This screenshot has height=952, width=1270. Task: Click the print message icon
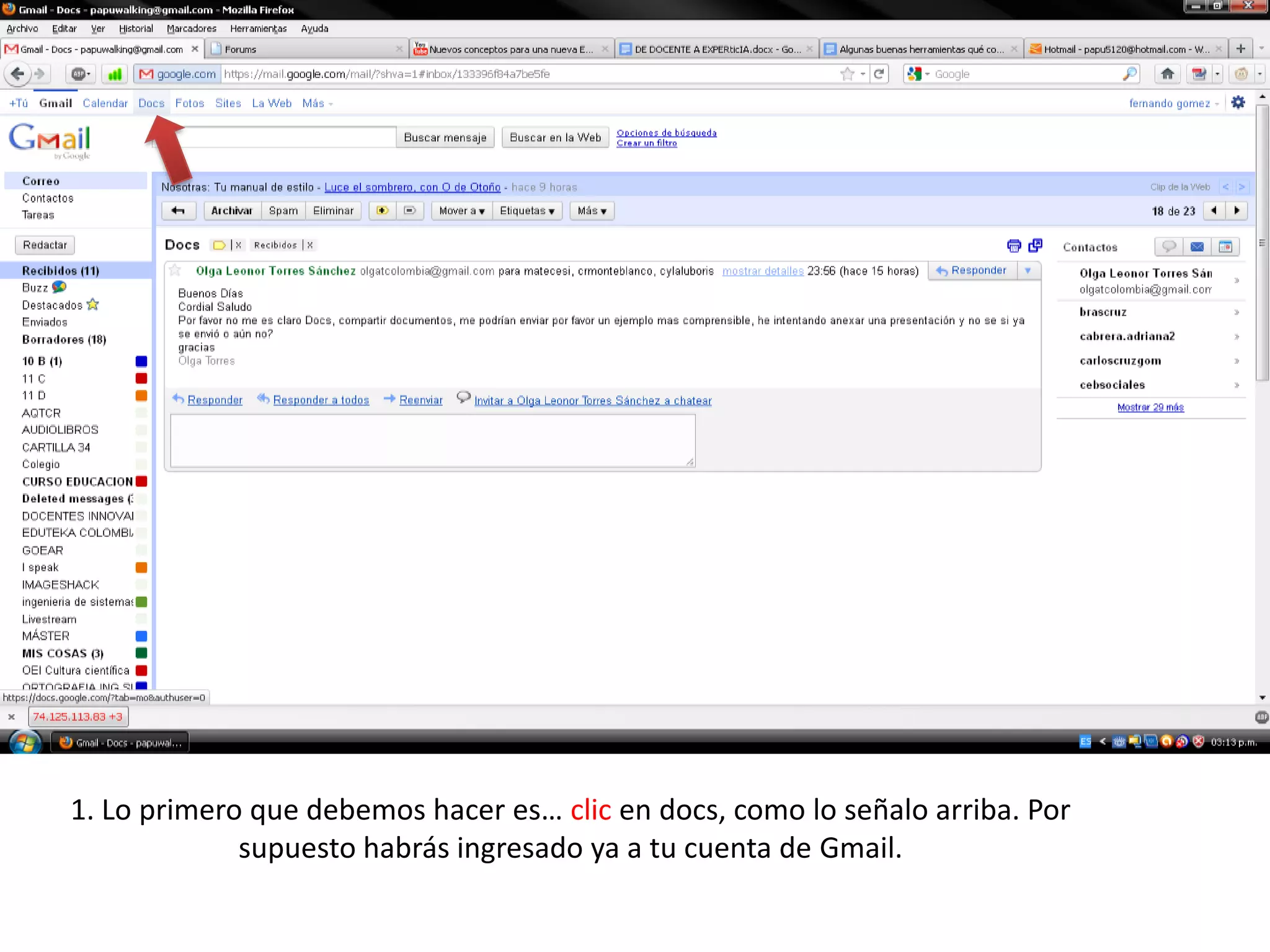(1014, 246)
